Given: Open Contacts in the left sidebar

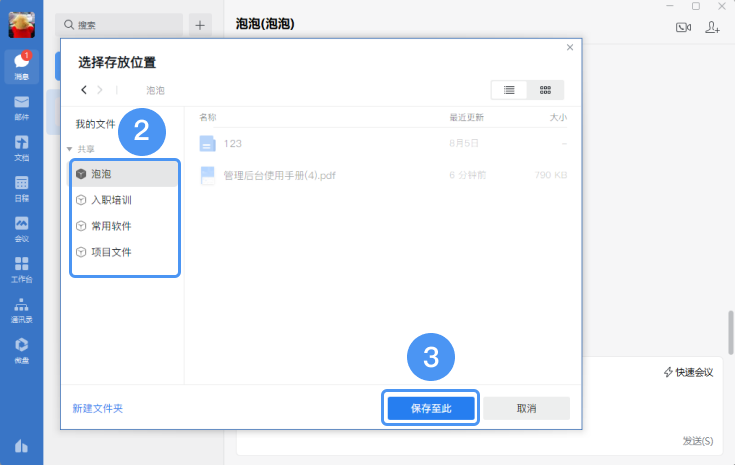Looking at the screenshot, I should tap(21, 310).
